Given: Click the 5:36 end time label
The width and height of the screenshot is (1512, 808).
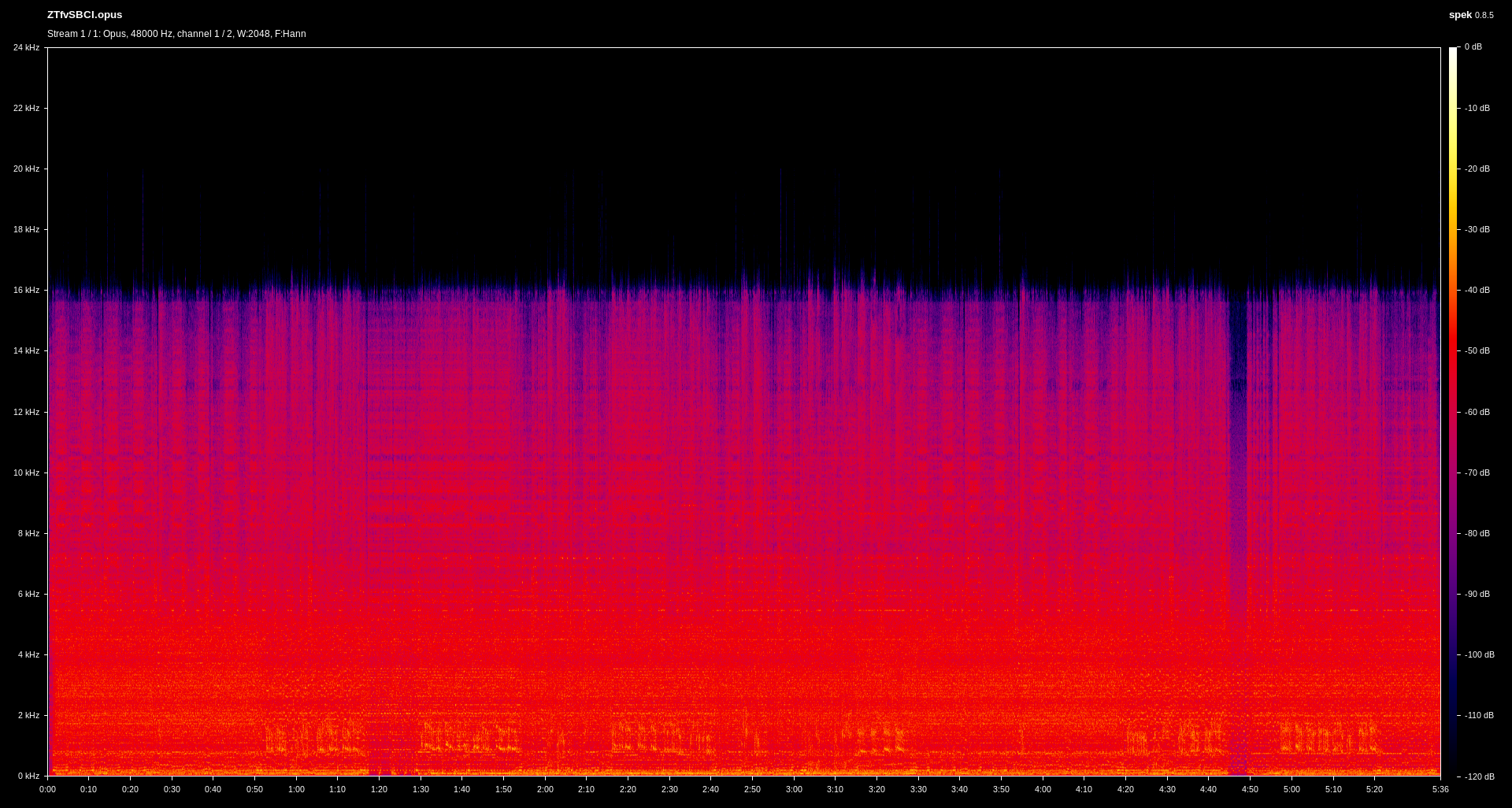Looking at the screenshot, I should pos(1440,790).
